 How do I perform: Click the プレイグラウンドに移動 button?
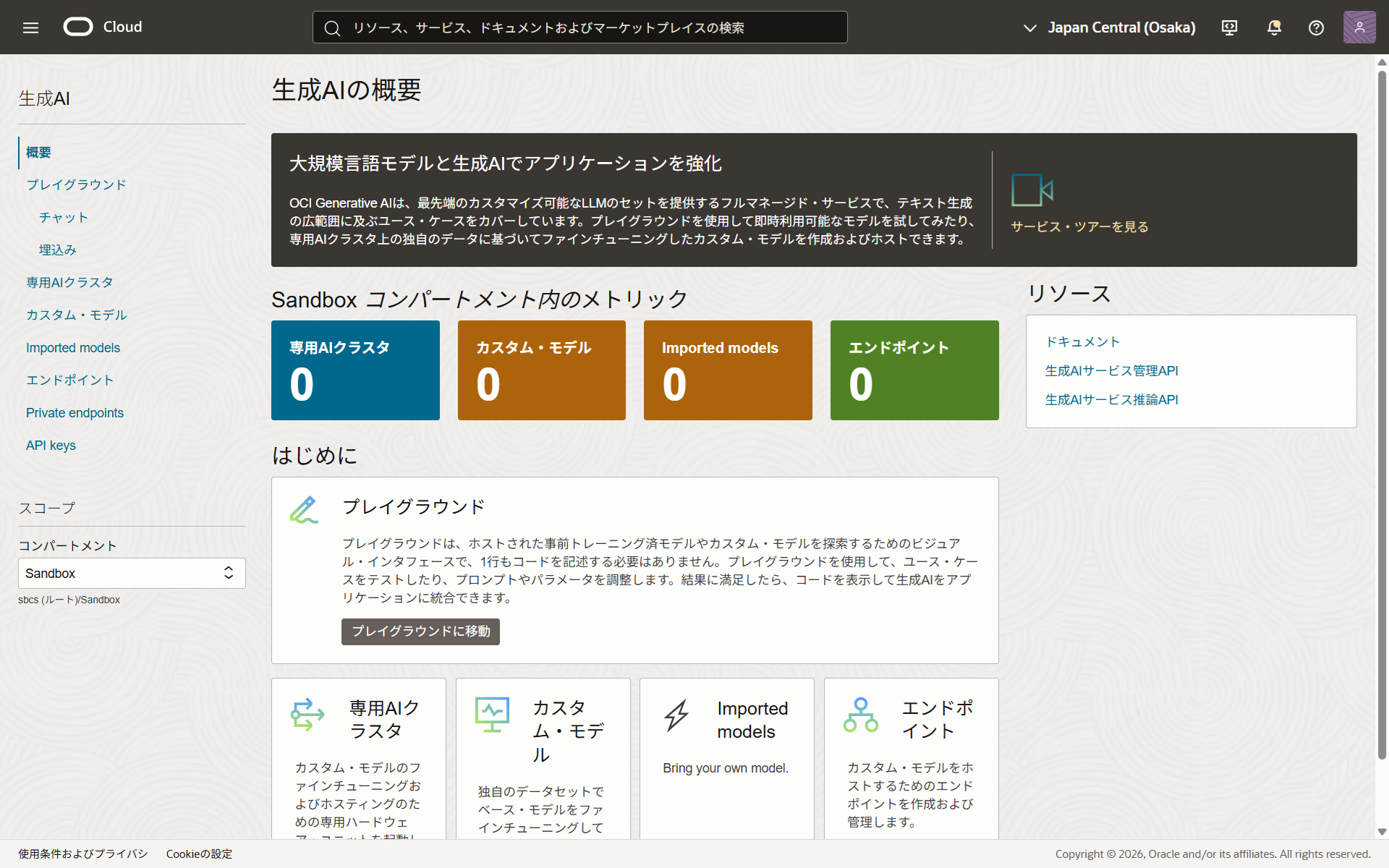pyautogui.click(x=420, y=631)
